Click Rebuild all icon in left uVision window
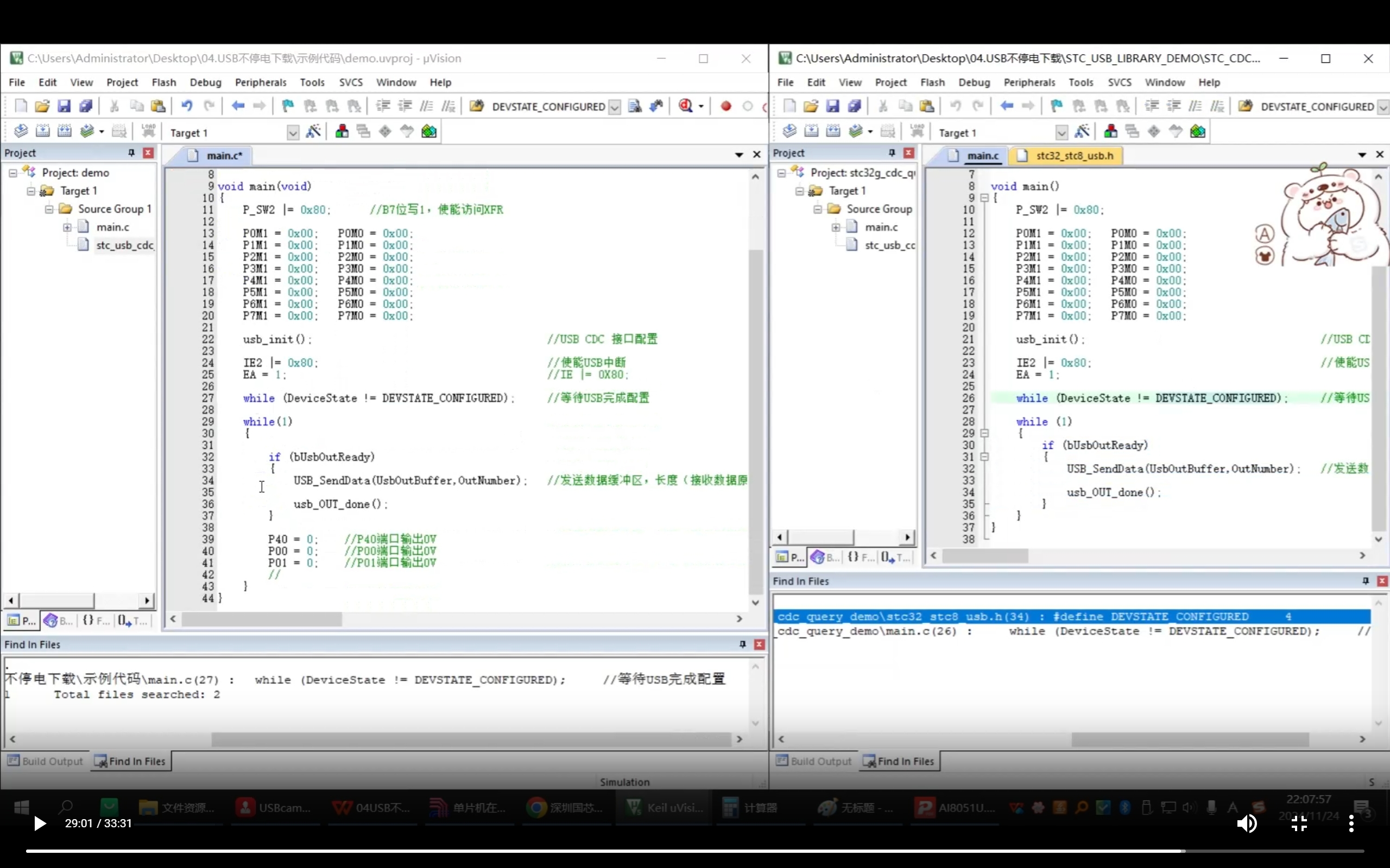The height and width of the screenshot is (868, 1390). 64,132
